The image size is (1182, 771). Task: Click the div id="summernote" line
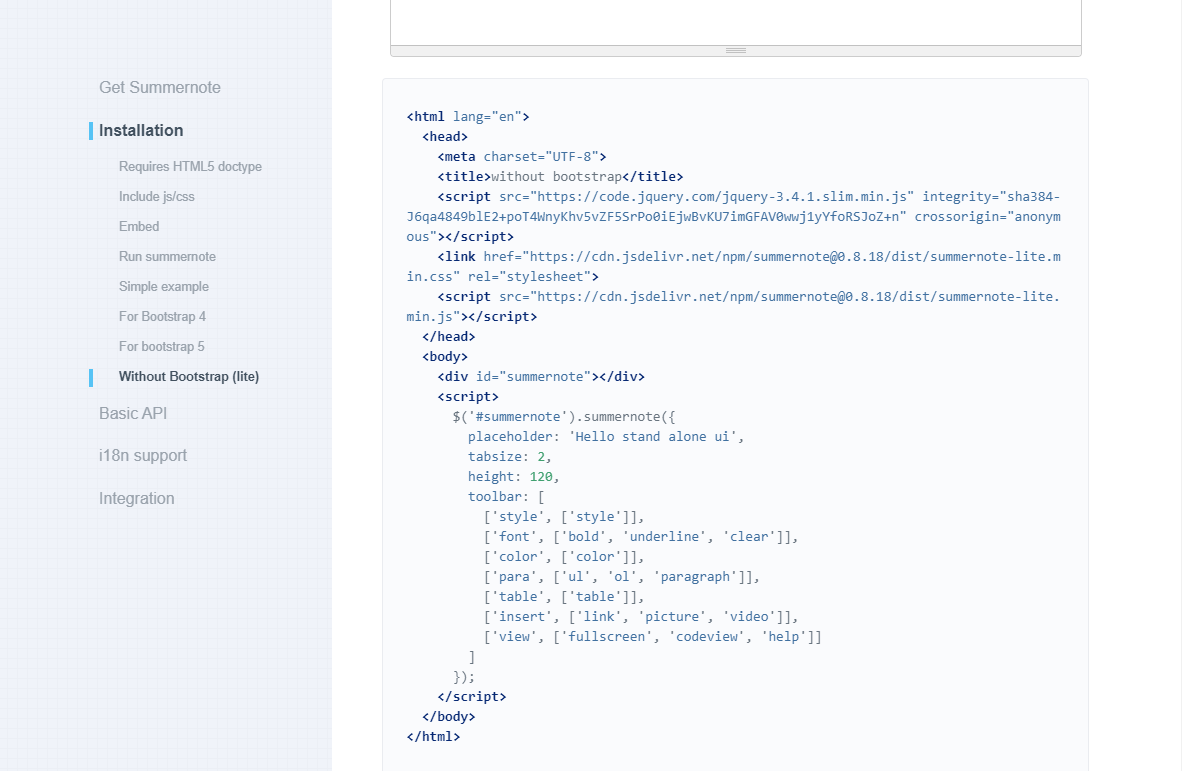(x=540, y=377)
